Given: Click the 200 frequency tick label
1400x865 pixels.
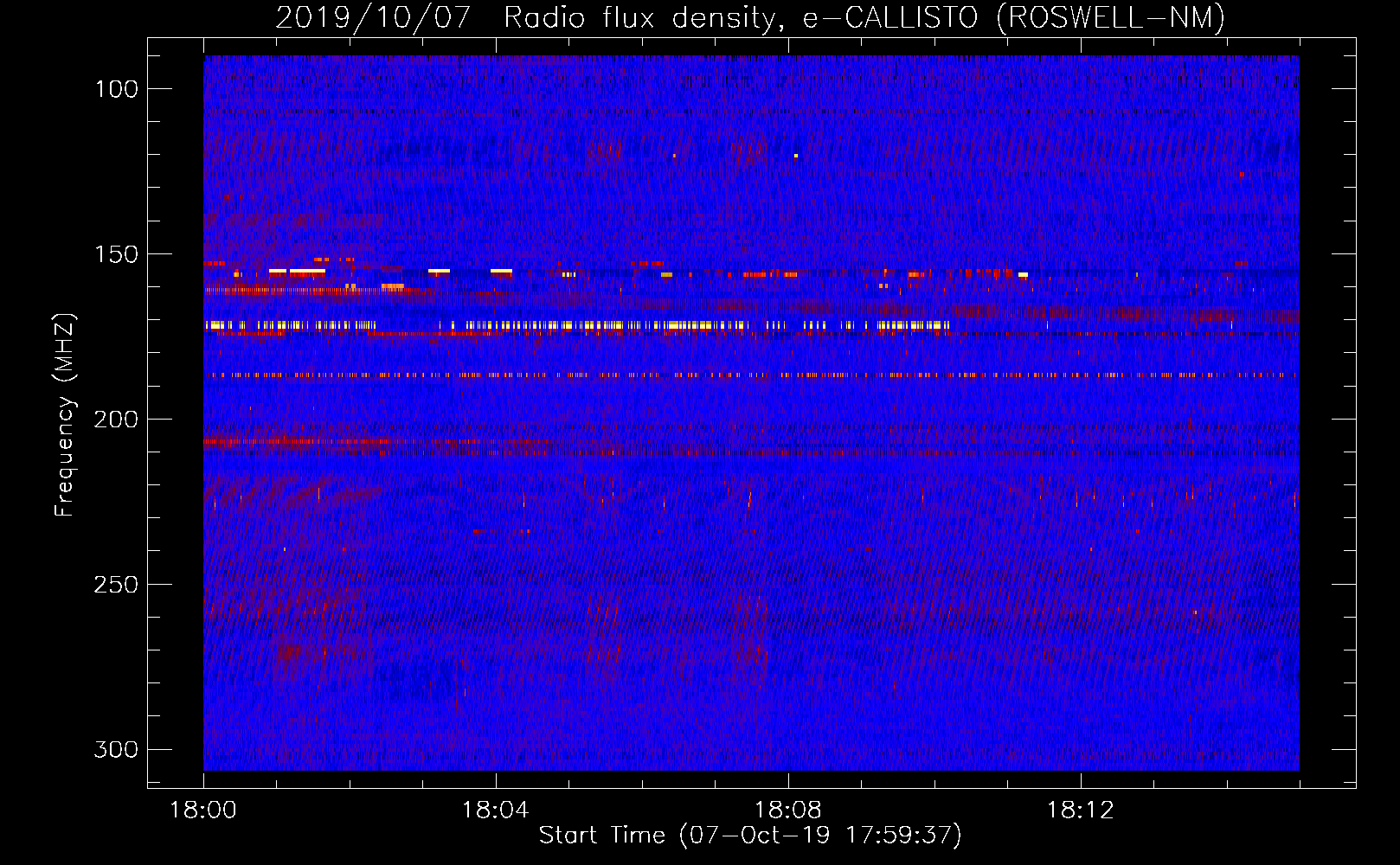Looking at the screenshot, I should point(116,420).
